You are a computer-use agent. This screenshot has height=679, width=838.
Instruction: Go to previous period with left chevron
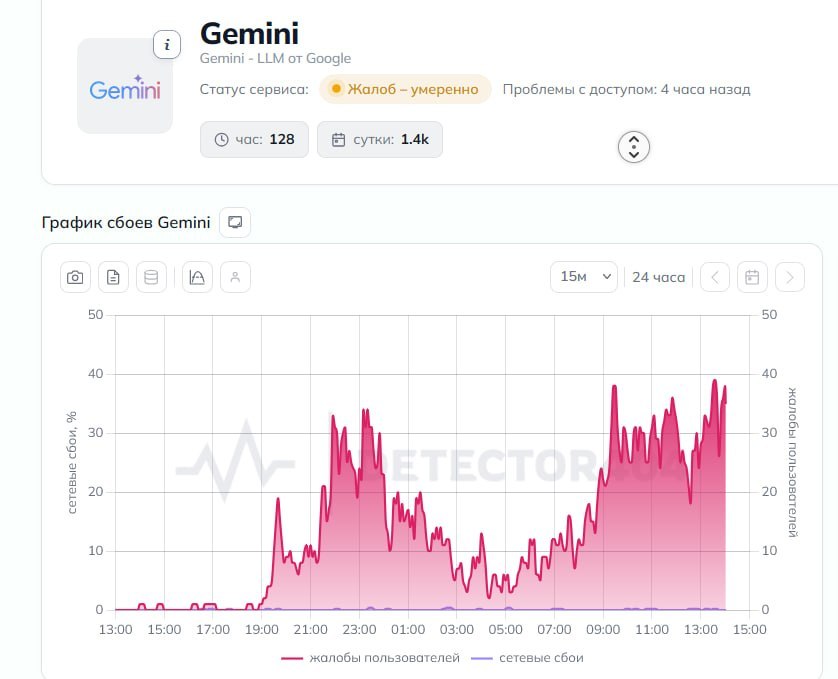pyautogui.click(x=715, y=277)
